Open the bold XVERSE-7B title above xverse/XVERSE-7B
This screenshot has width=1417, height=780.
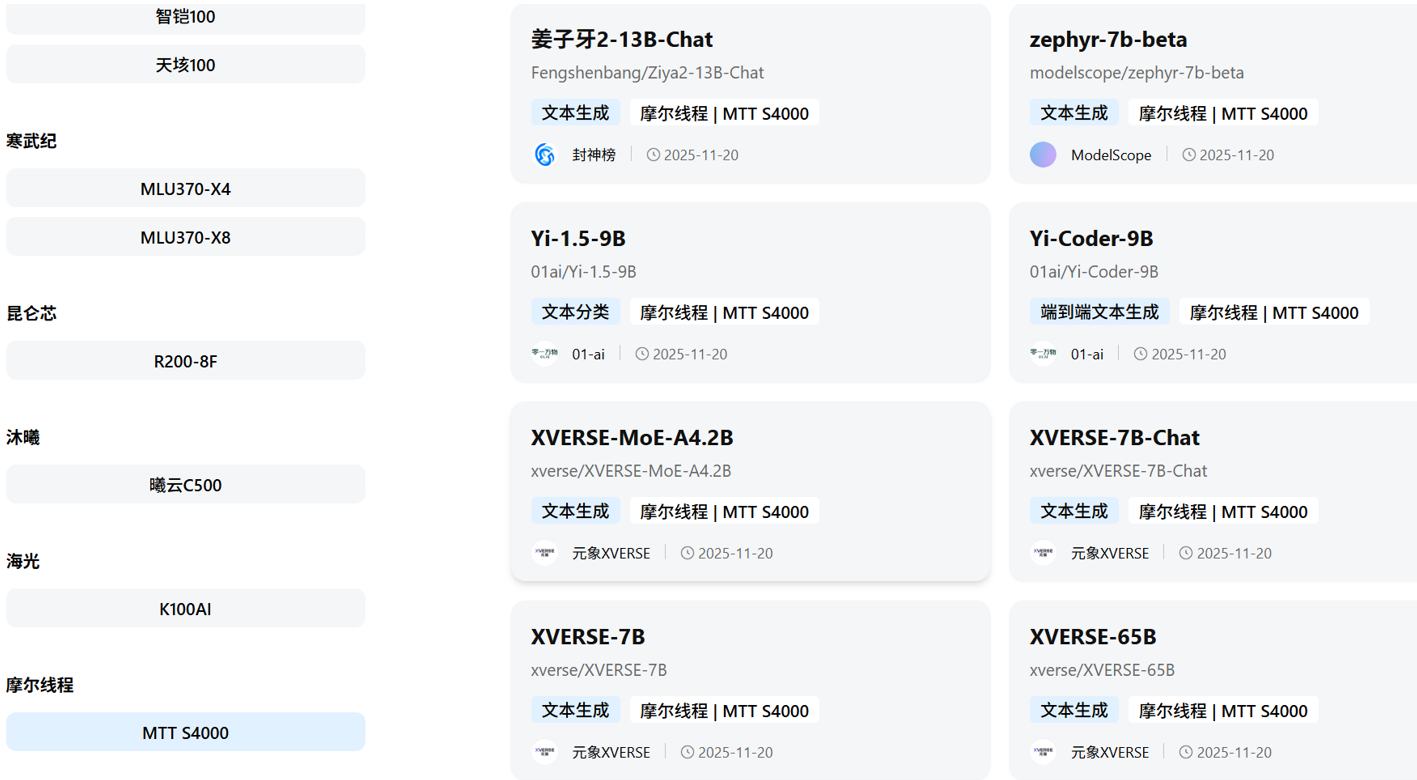[x=588, y=637]
